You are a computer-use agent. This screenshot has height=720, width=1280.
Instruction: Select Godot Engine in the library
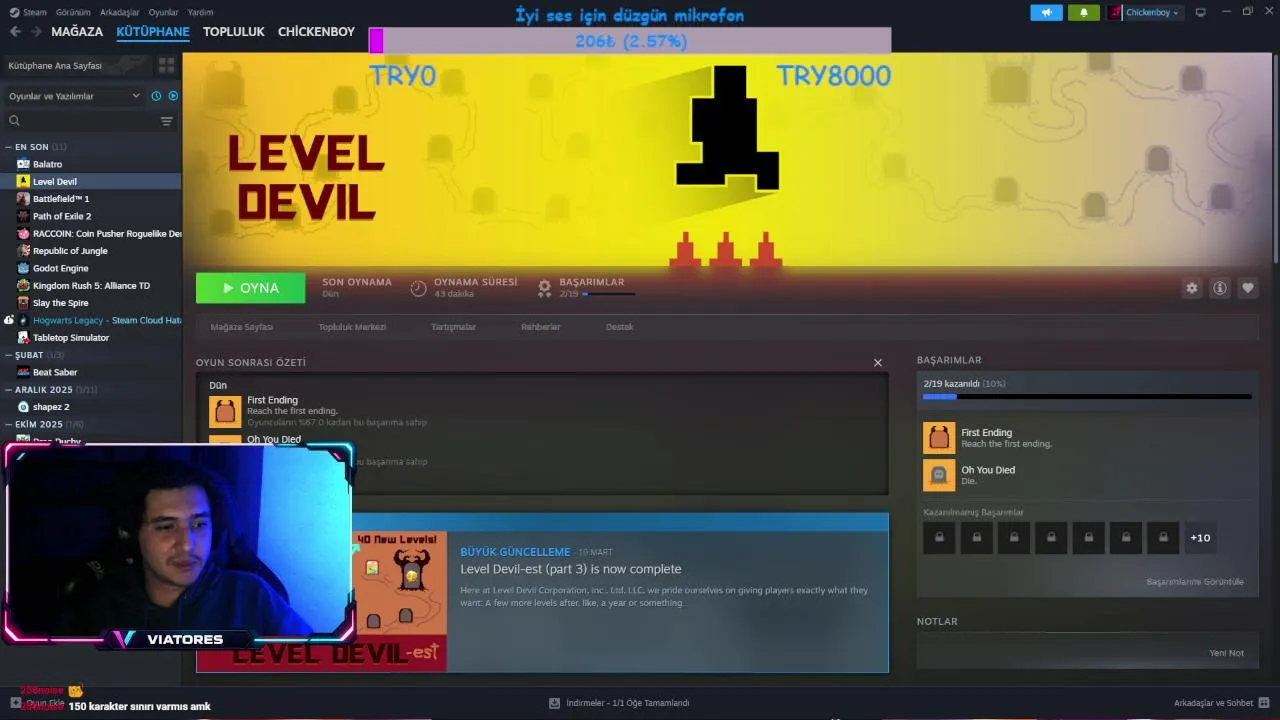pyautogui.click(x=92, y=268)
